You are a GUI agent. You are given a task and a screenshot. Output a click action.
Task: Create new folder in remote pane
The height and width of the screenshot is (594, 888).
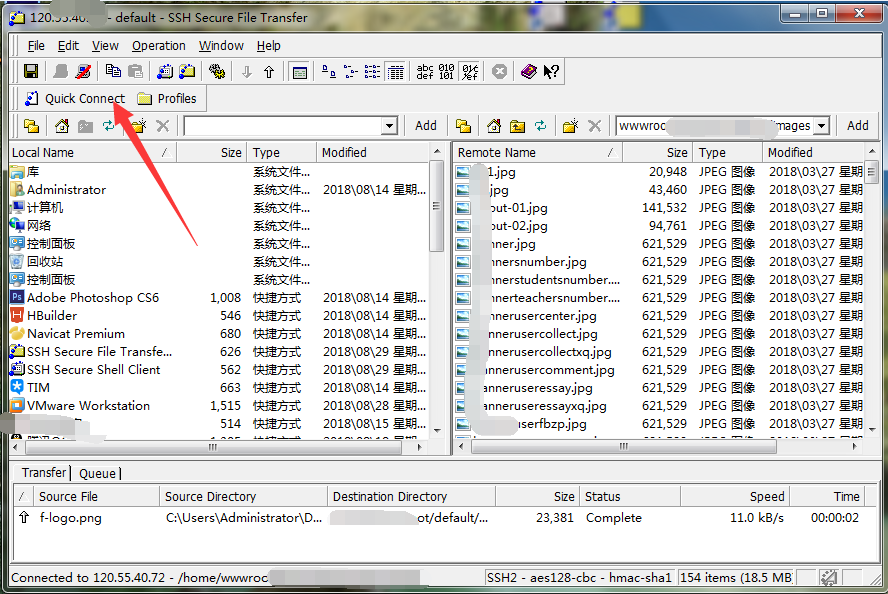point(570,126)
